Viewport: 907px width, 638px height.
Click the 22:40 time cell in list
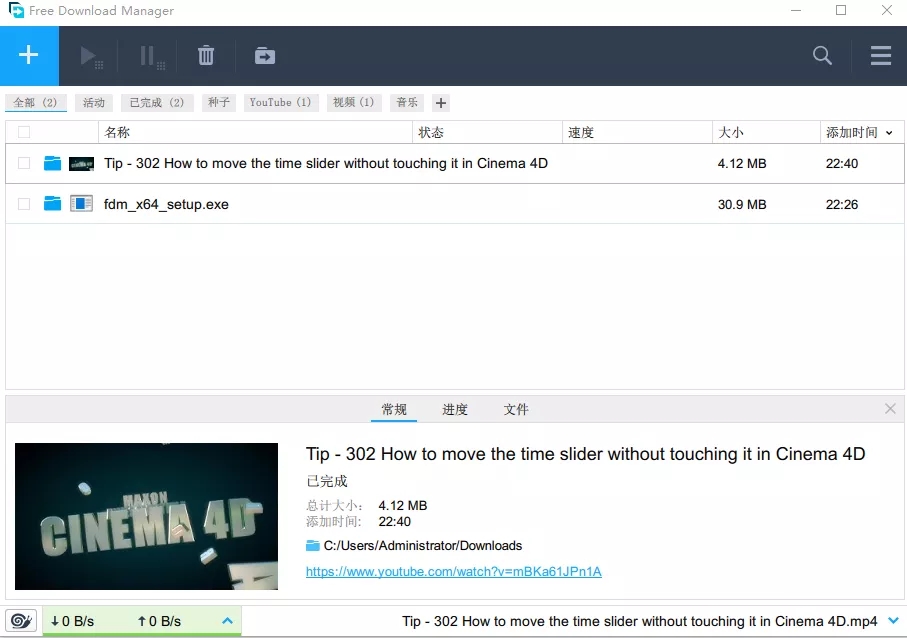tap(842, 164)
